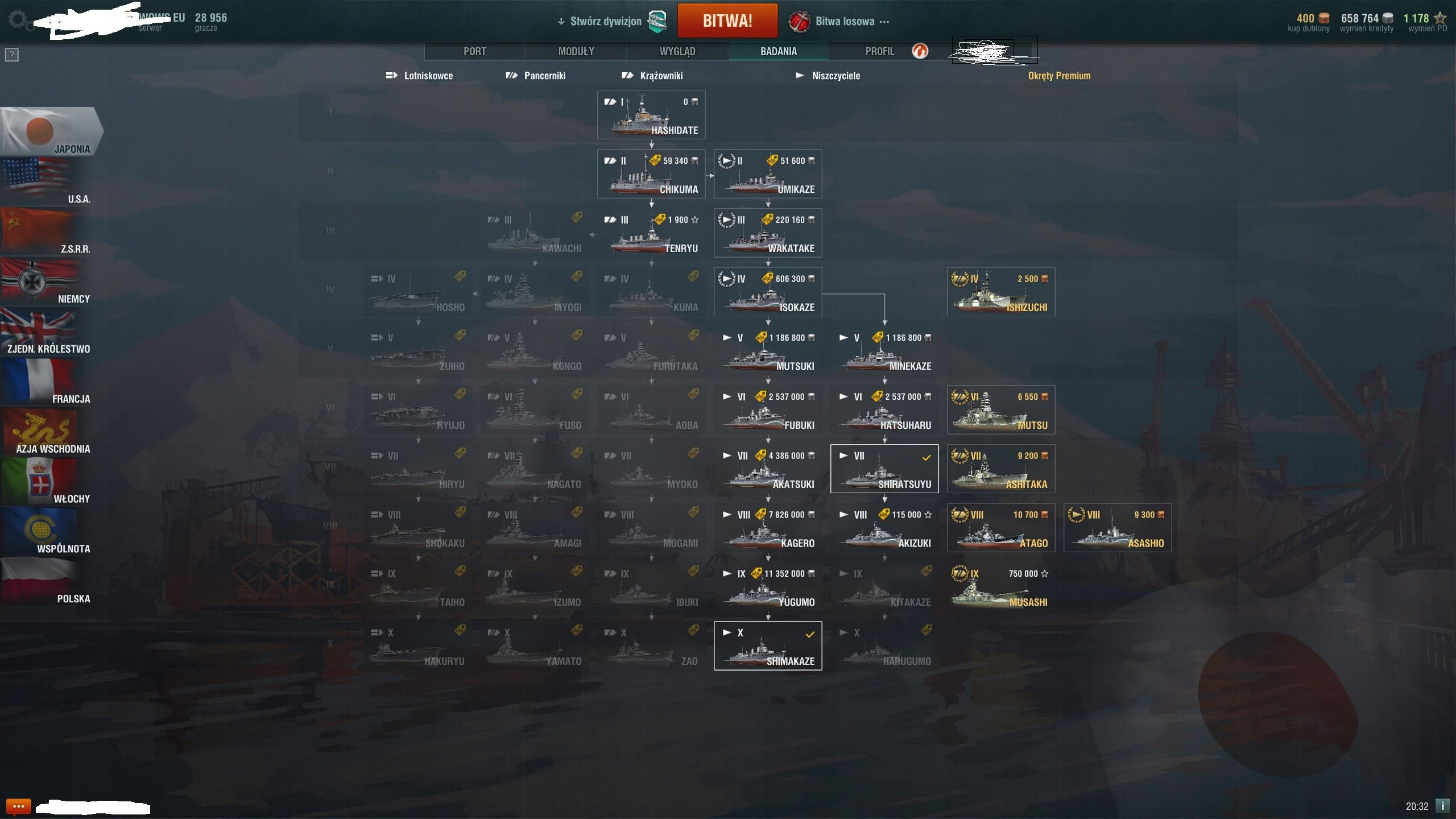
Task: Open the settings gear icon
Action: pyautogui.click(x=17, y=20)
